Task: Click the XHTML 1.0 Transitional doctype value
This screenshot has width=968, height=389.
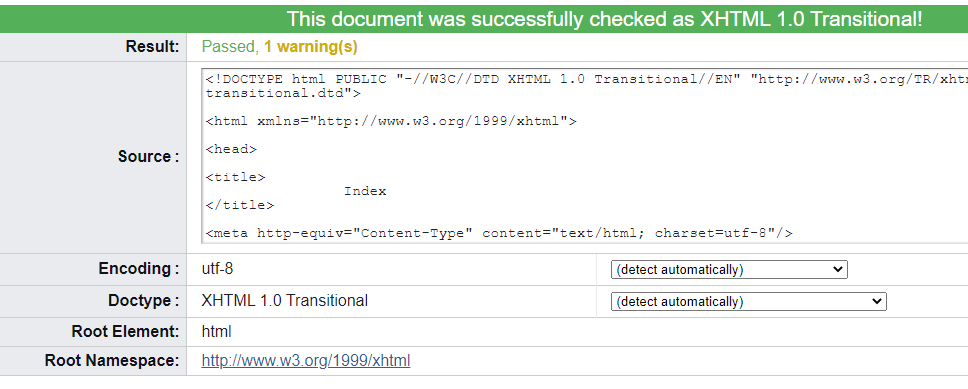Action: 285,301
